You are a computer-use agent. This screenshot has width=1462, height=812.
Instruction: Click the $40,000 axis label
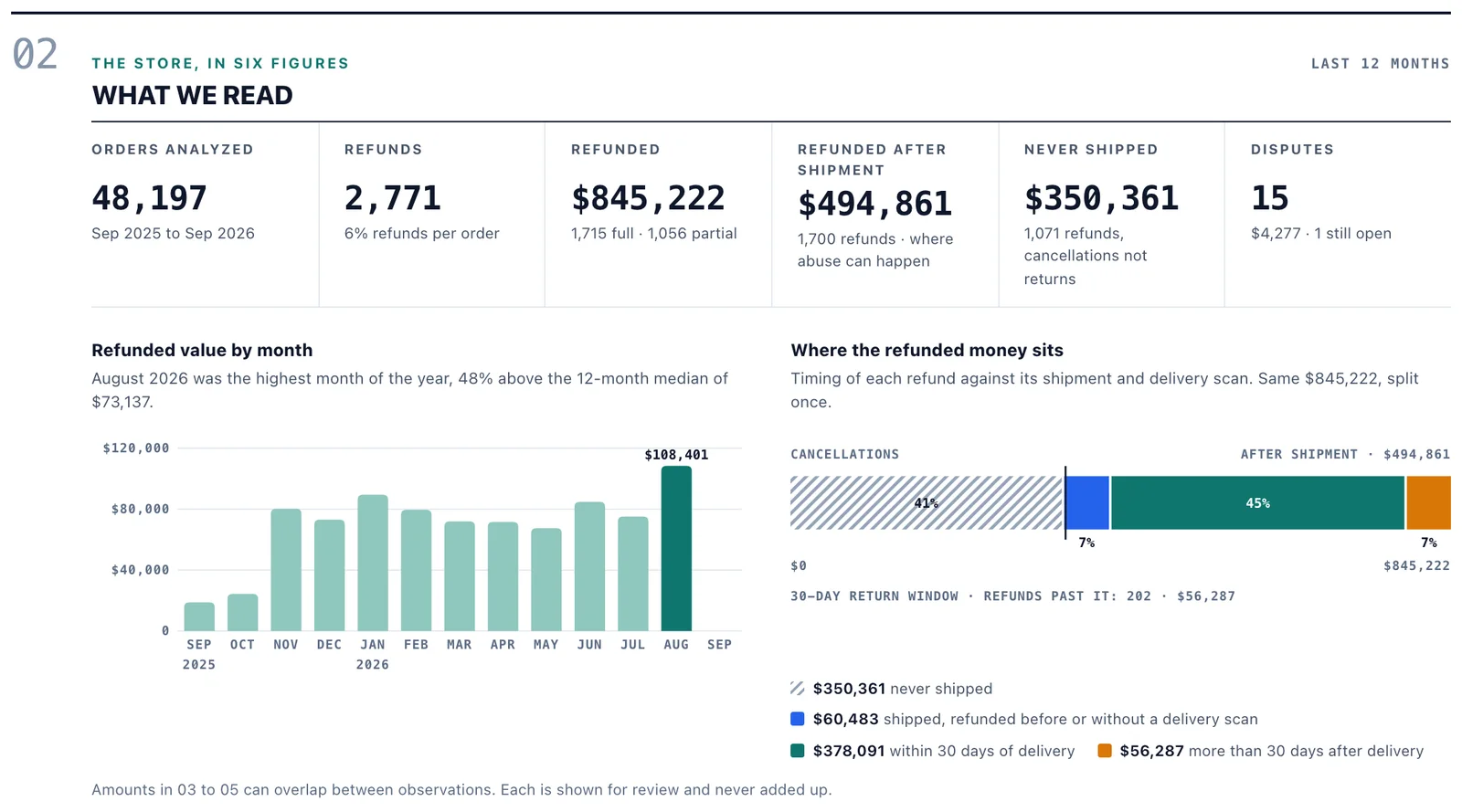pos(141,570)
